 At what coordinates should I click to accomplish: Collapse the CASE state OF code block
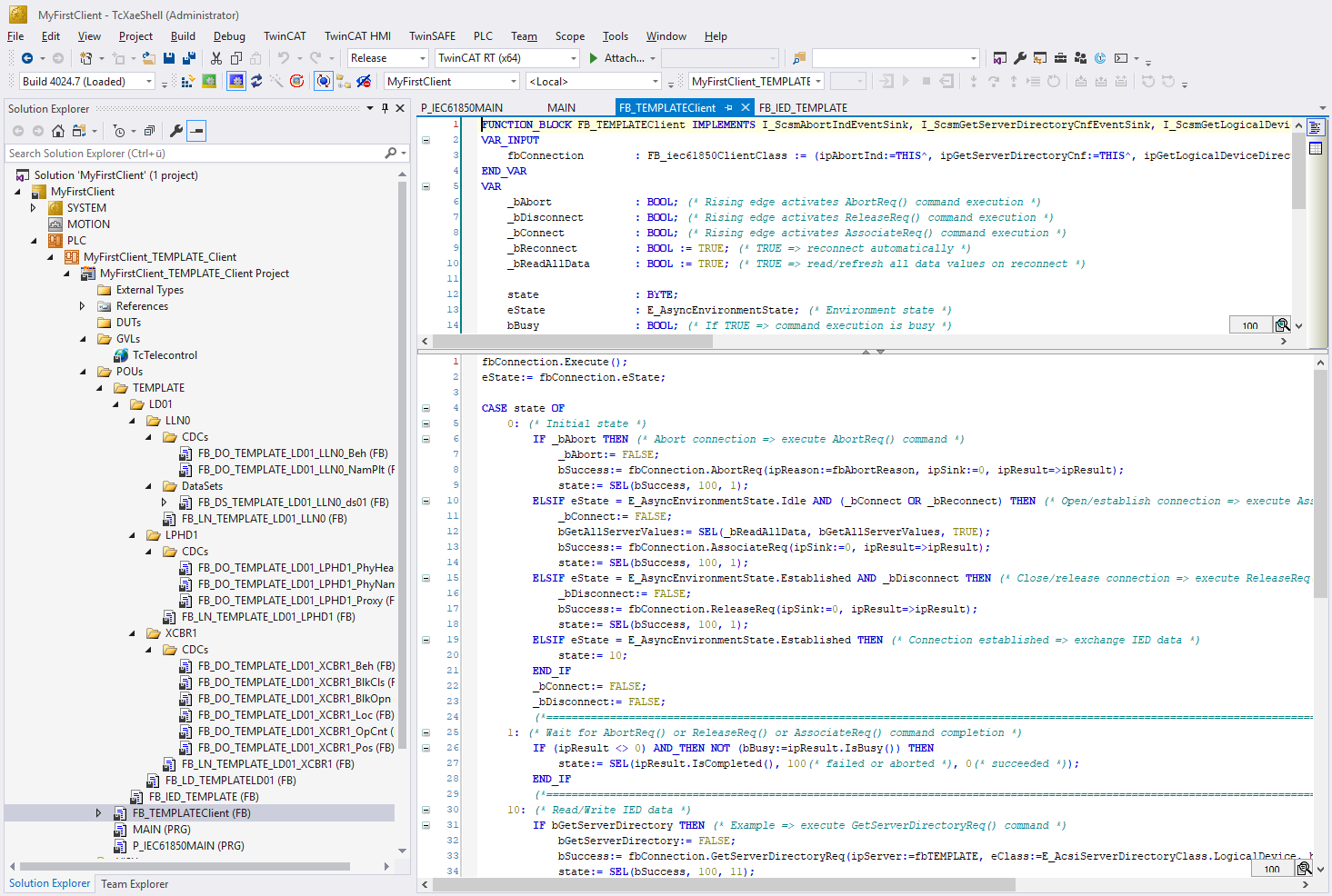point(426,408)
